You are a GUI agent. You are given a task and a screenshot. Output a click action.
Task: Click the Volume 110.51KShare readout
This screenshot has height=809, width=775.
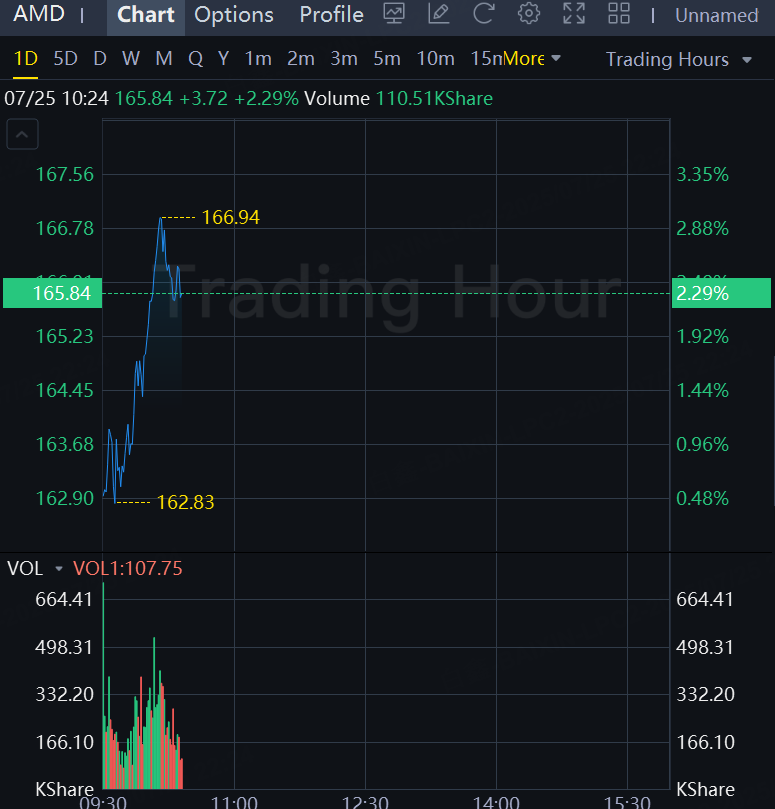click(398, 99)
